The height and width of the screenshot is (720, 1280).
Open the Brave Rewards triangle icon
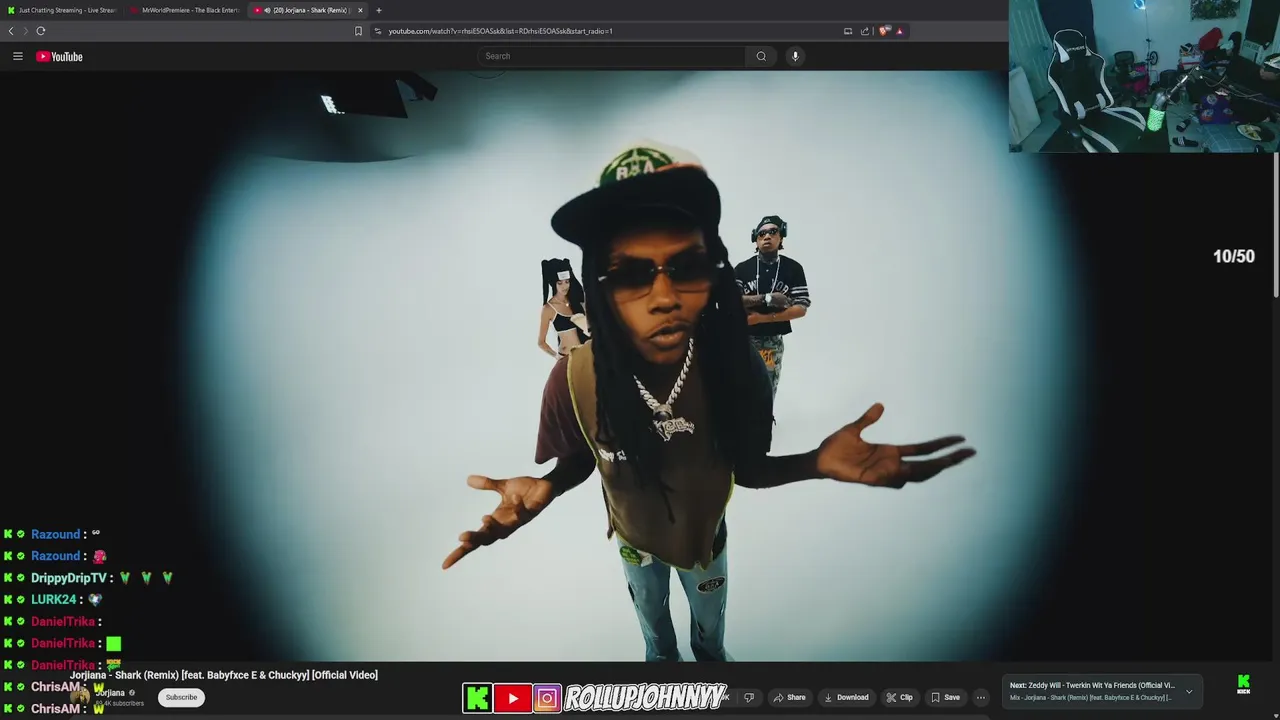click(899, 31)
